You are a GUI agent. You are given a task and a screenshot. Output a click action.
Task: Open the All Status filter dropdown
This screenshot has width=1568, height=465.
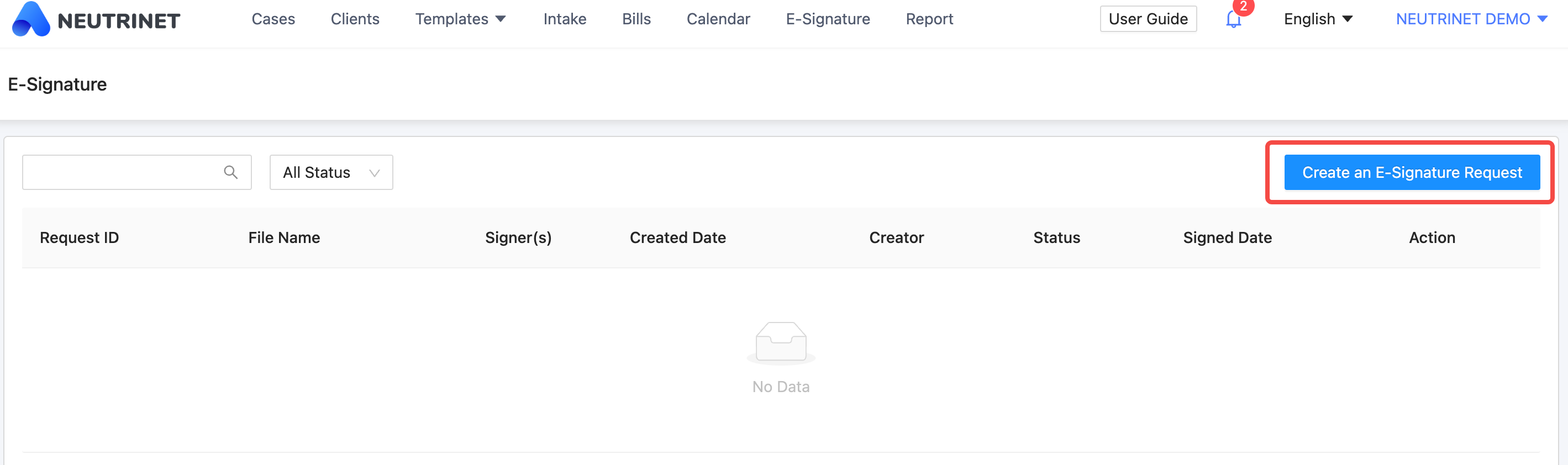click(331, 173)
